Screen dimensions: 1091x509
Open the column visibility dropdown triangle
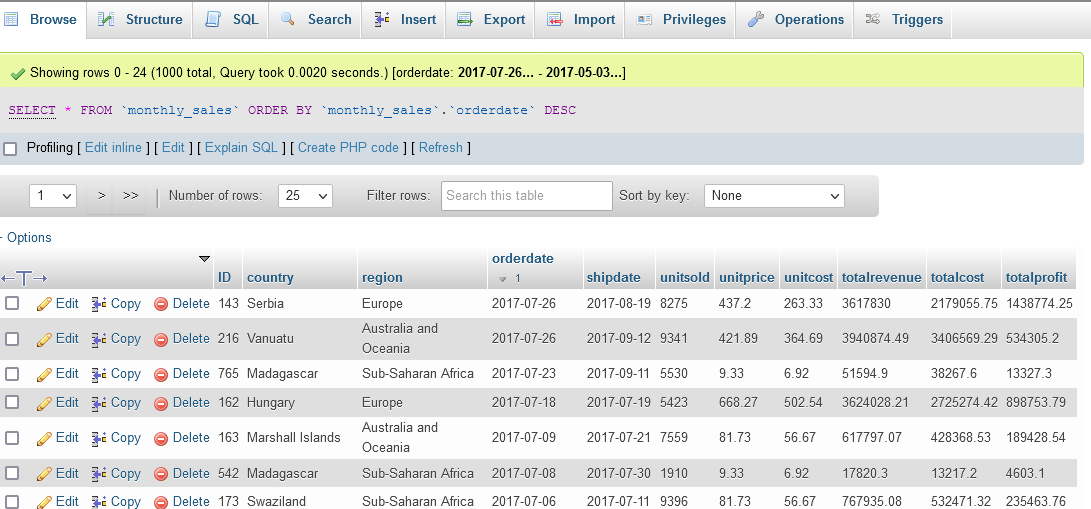point(204,259)
